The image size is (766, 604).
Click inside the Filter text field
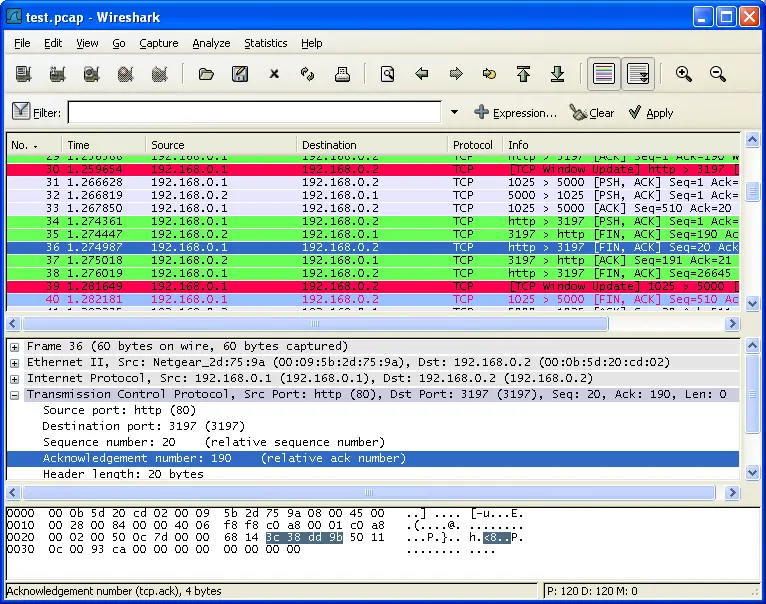(254, 113)
